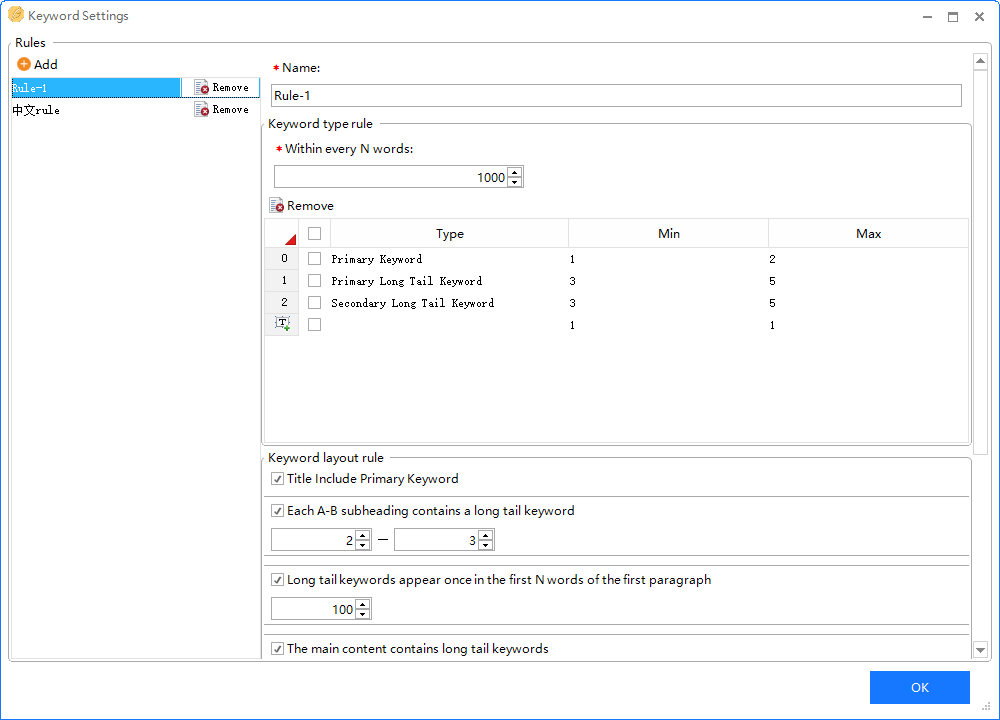Uncheck main content contains long tail keywords
The width and height of the screenshot is (1000, 720).
(278, 649)
